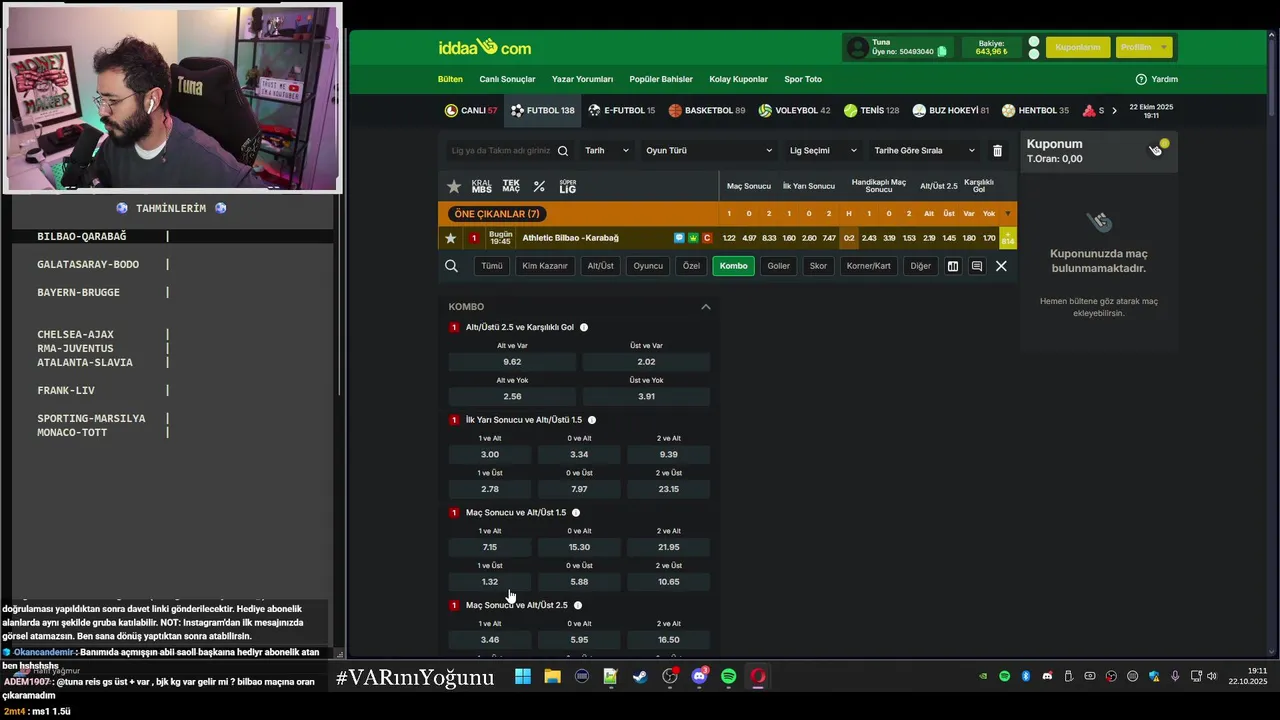1280x720 pixels.
Task: Open Canlı Sonuçlar menu item
Action: click(x=507, y=79)
